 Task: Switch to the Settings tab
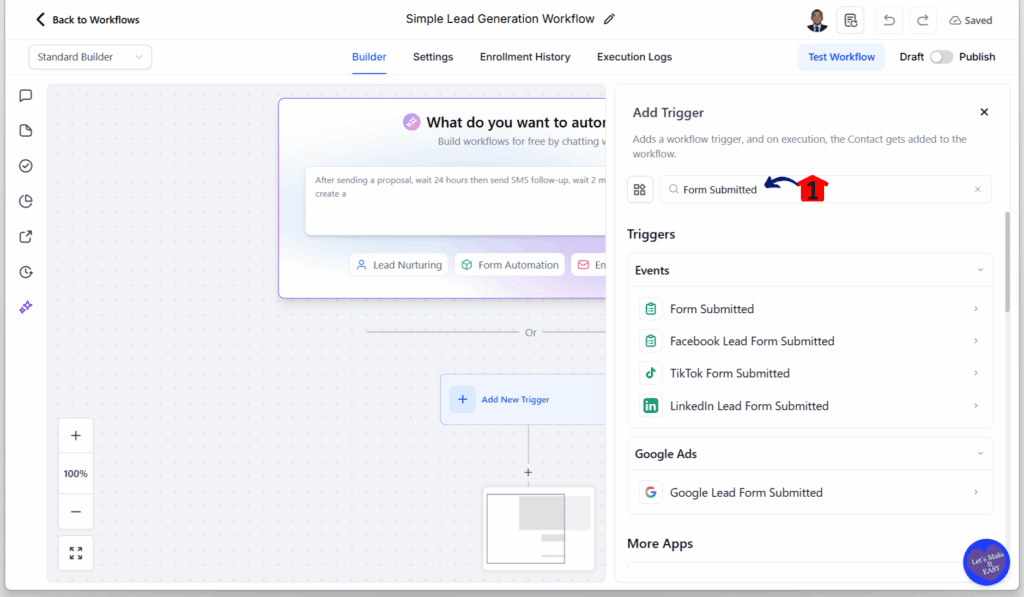(x=432, y=57)
